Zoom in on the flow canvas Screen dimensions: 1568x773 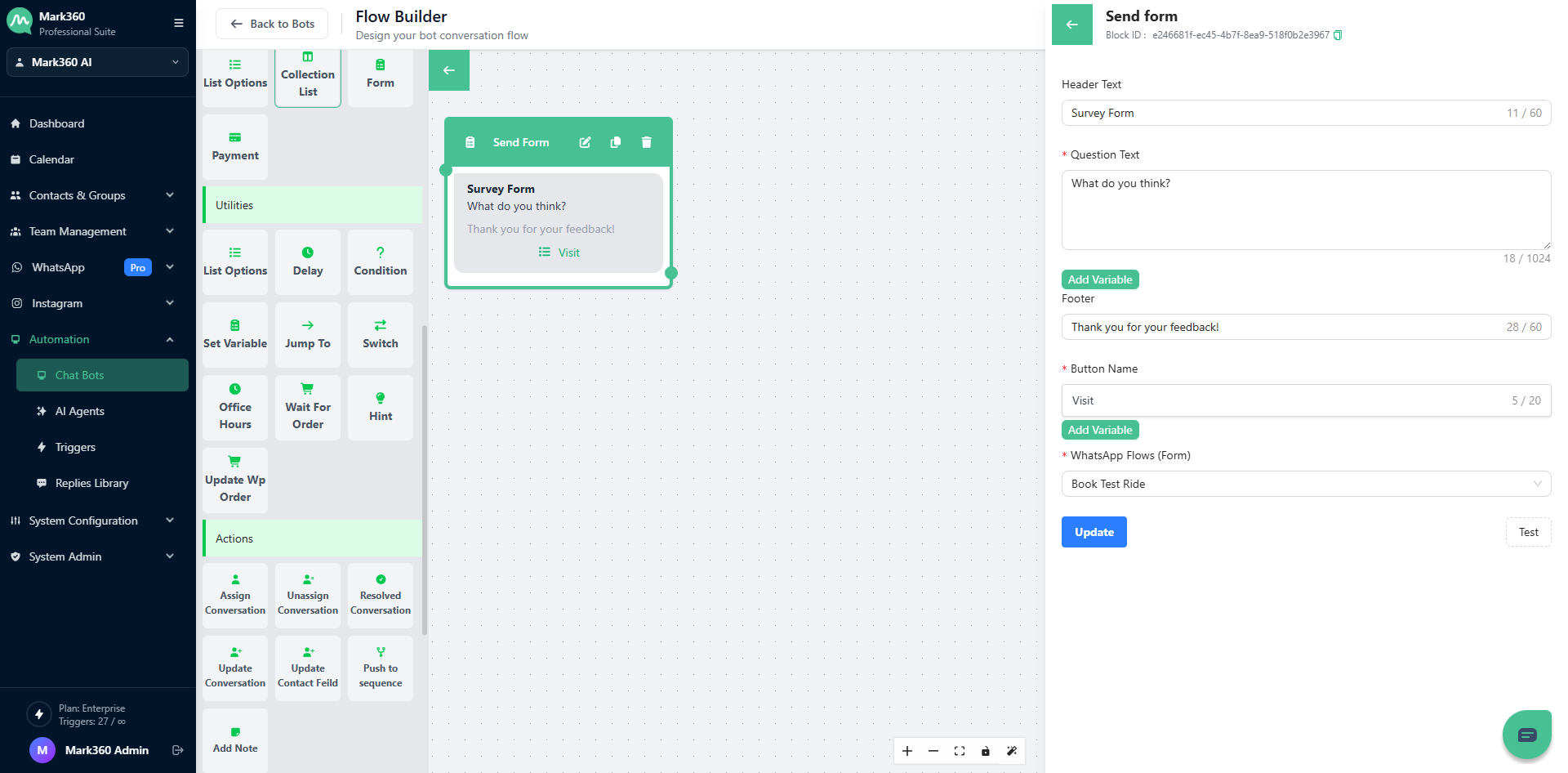907,751
